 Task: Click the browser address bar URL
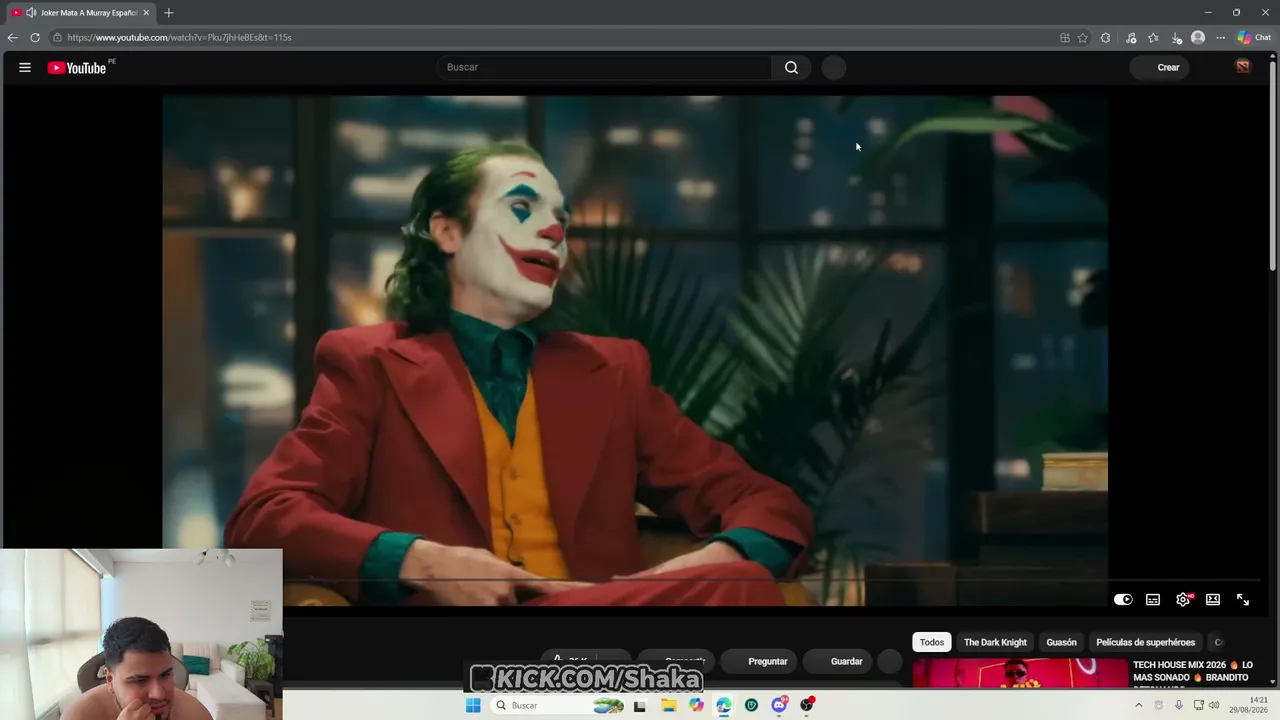tap(180, 38)
